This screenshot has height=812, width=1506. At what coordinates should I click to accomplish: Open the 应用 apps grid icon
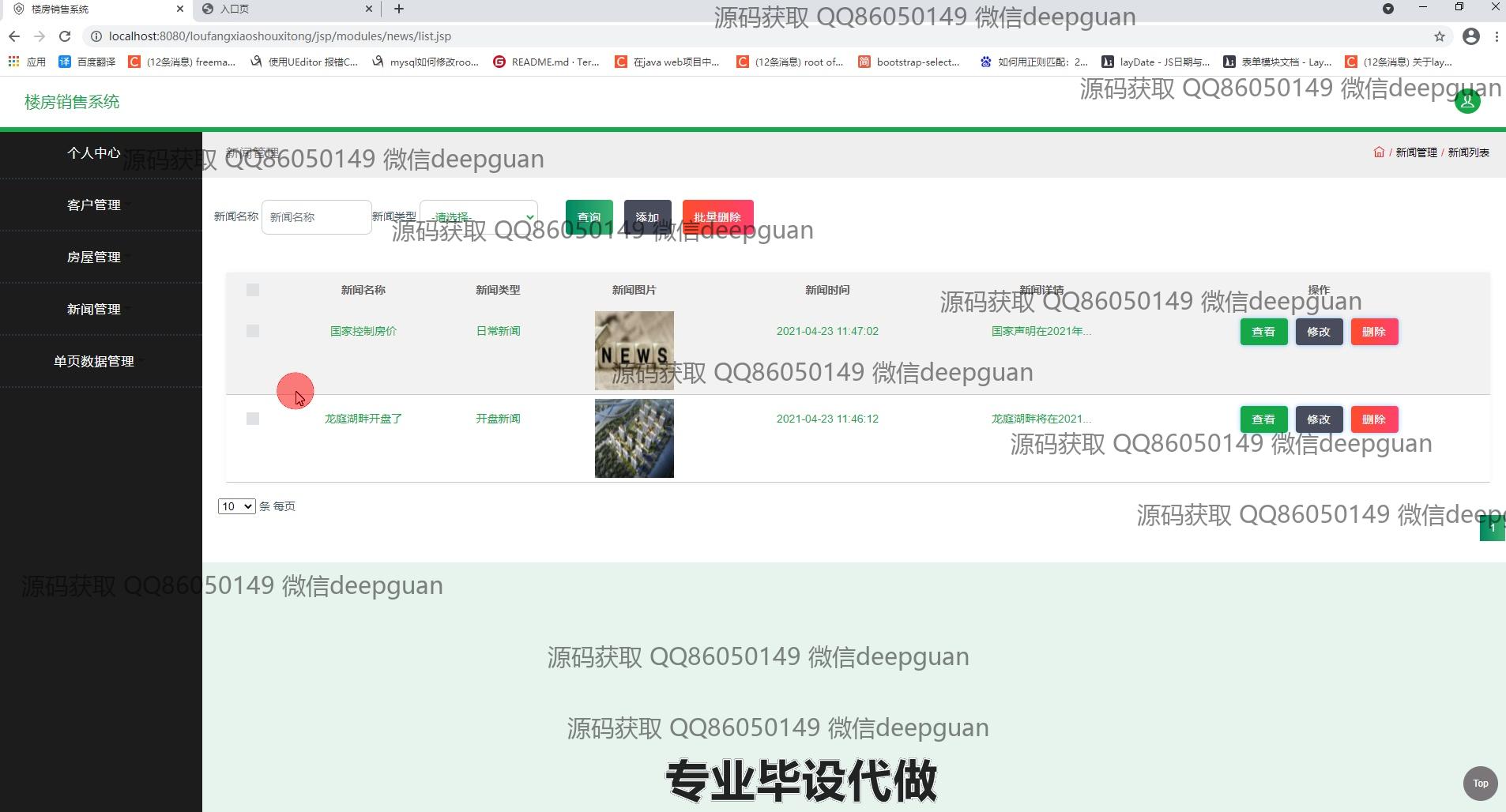click(x=13, y=62)
